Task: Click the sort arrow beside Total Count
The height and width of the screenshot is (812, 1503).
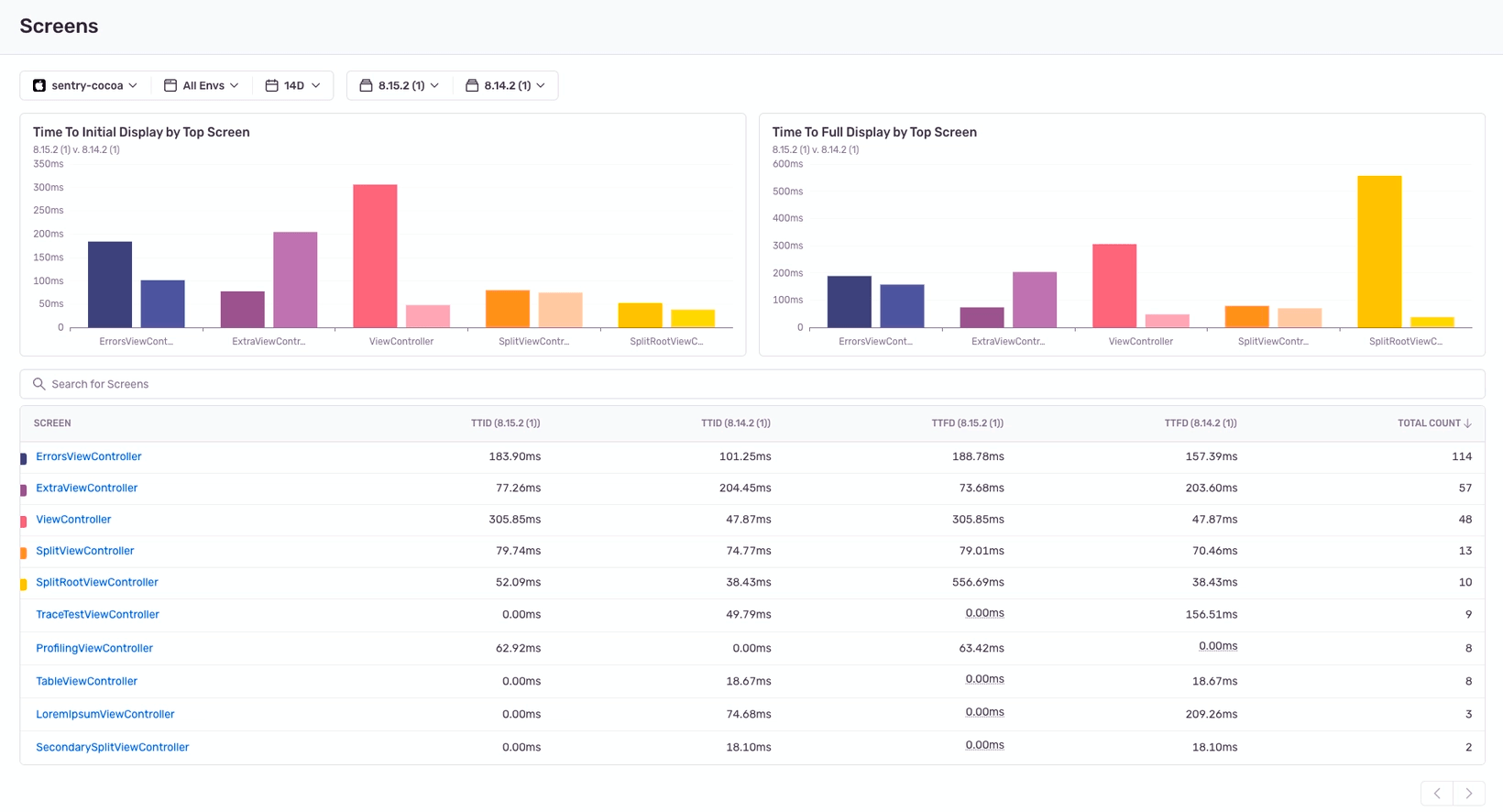Action: 1468,423
